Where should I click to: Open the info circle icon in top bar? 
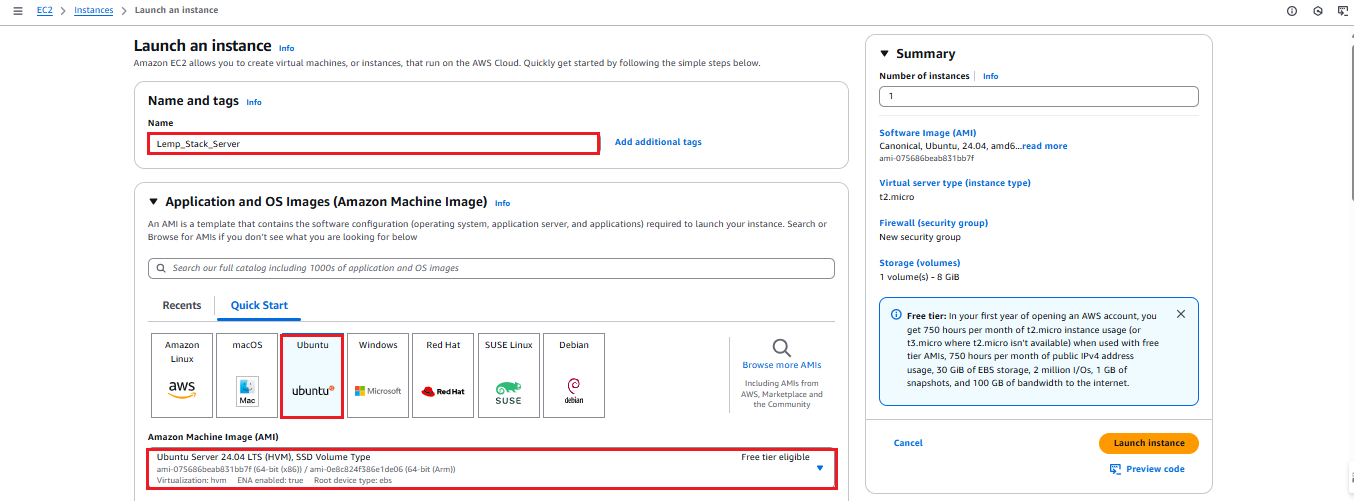(x=1291, y=11)
